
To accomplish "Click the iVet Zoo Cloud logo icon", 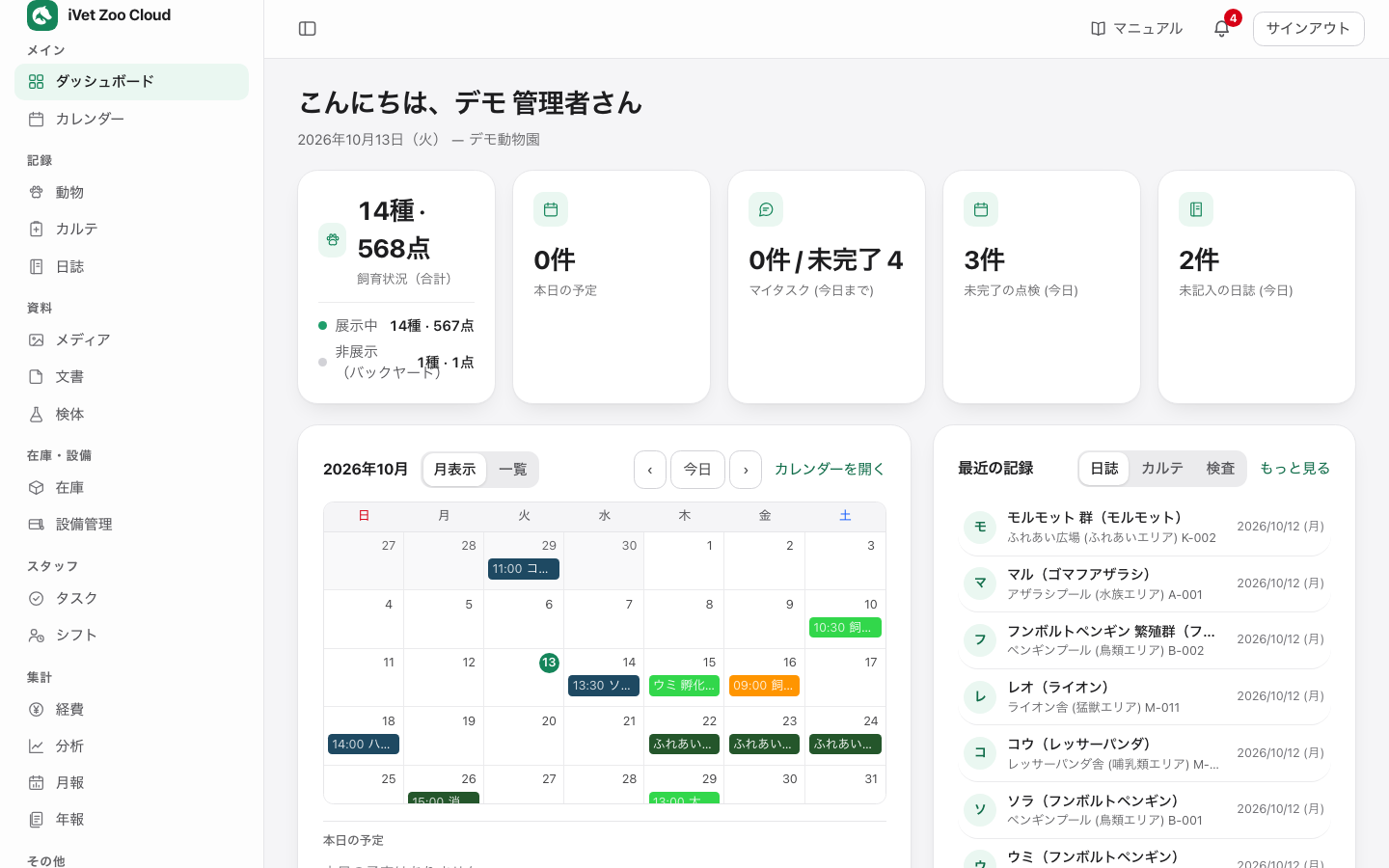I will (42, 15).
